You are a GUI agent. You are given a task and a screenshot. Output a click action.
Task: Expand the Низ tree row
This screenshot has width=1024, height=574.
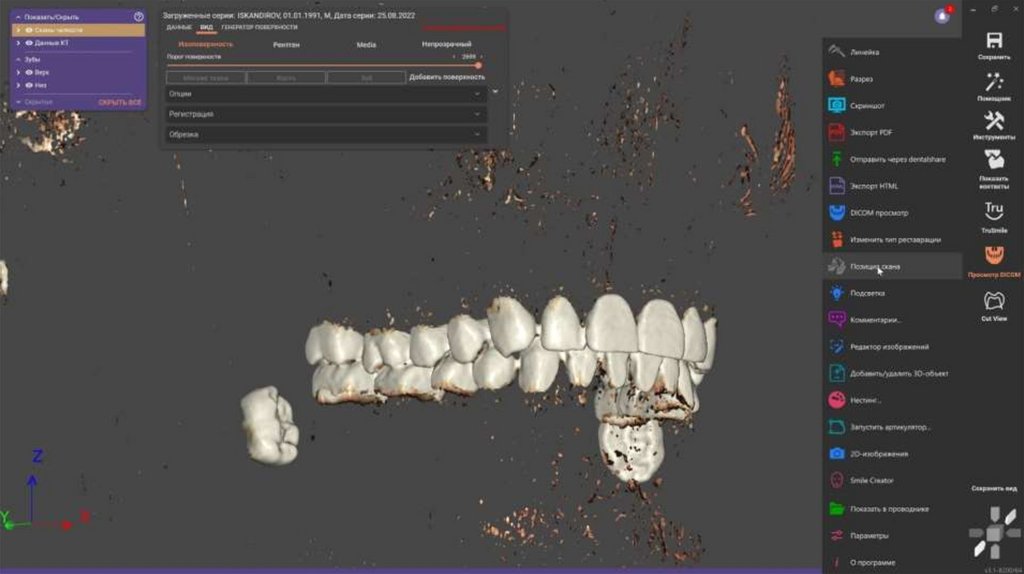(18, 86)
